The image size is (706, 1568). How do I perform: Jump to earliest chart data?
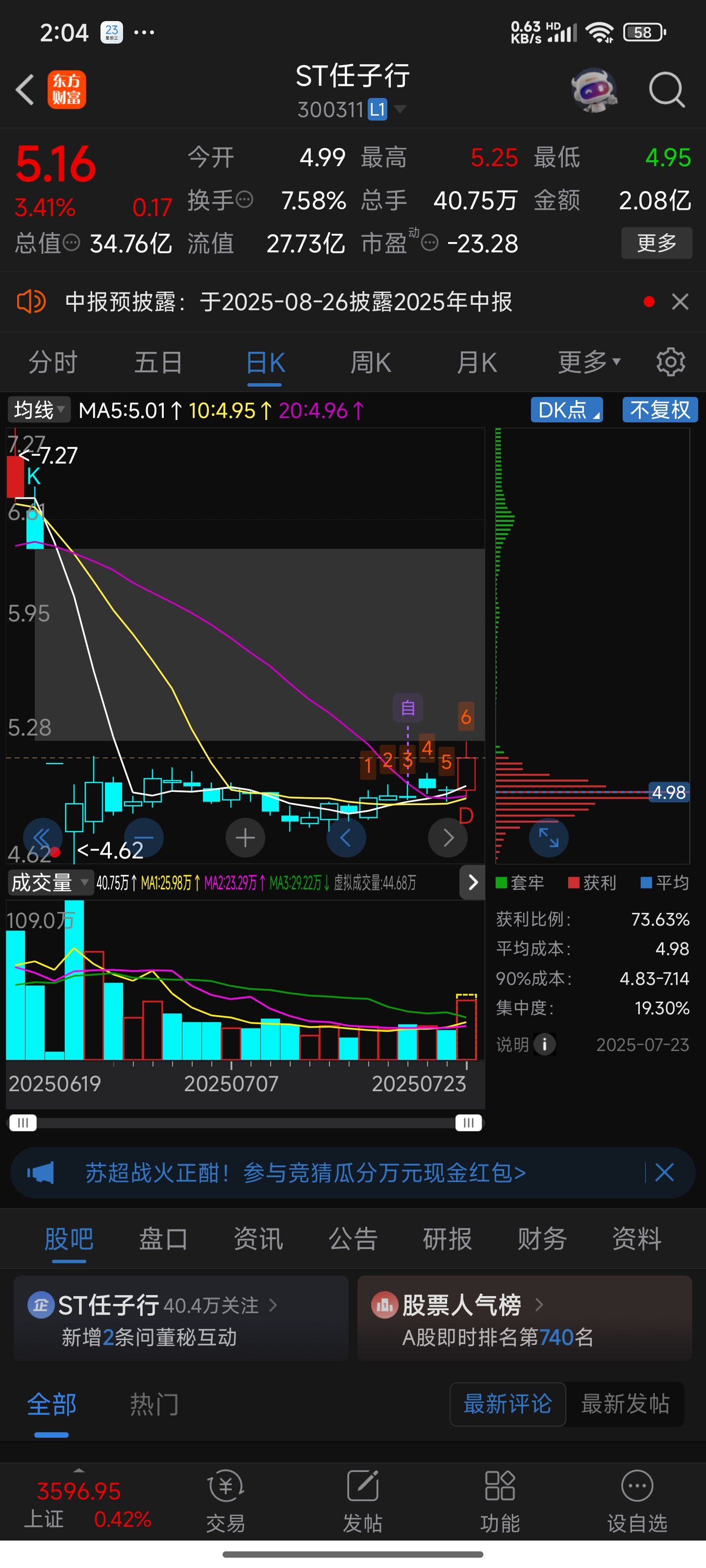(x=43, y=837)
